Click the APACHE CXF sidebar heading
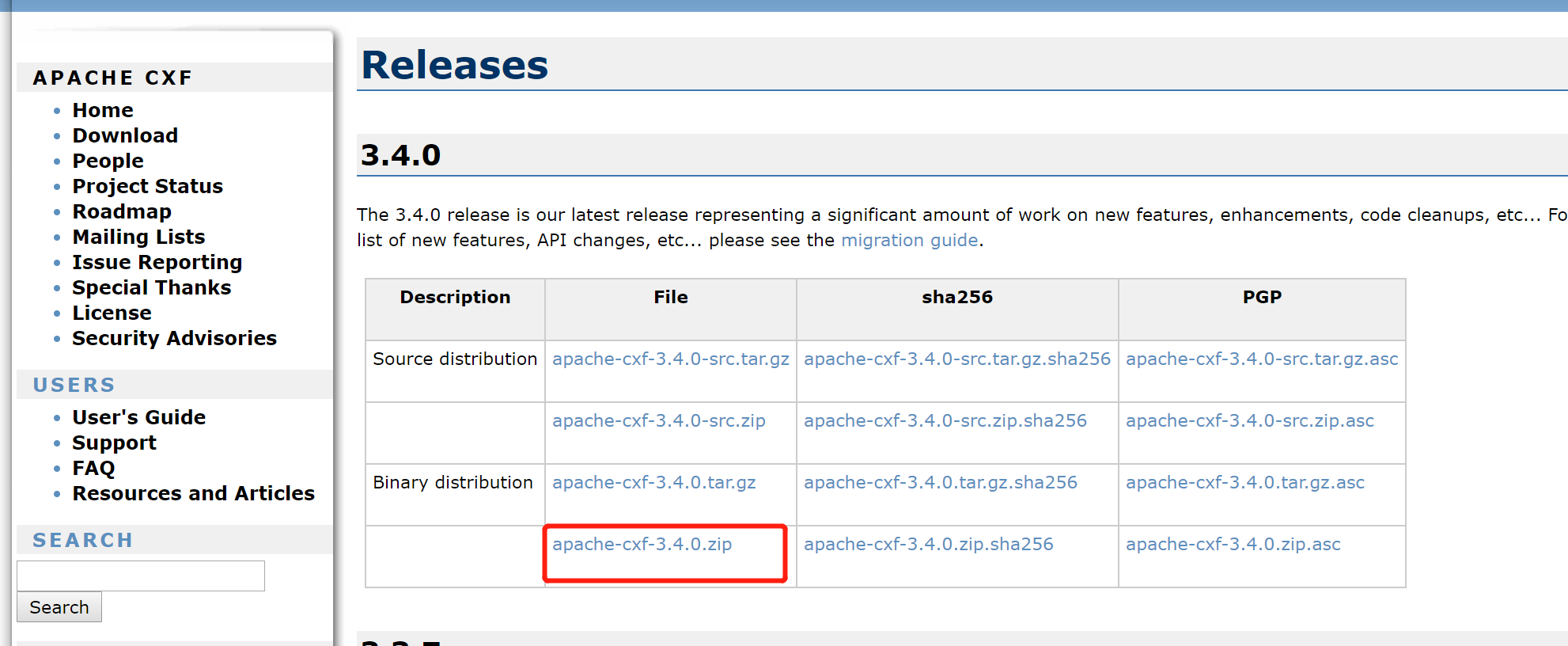 coord(113,78)
